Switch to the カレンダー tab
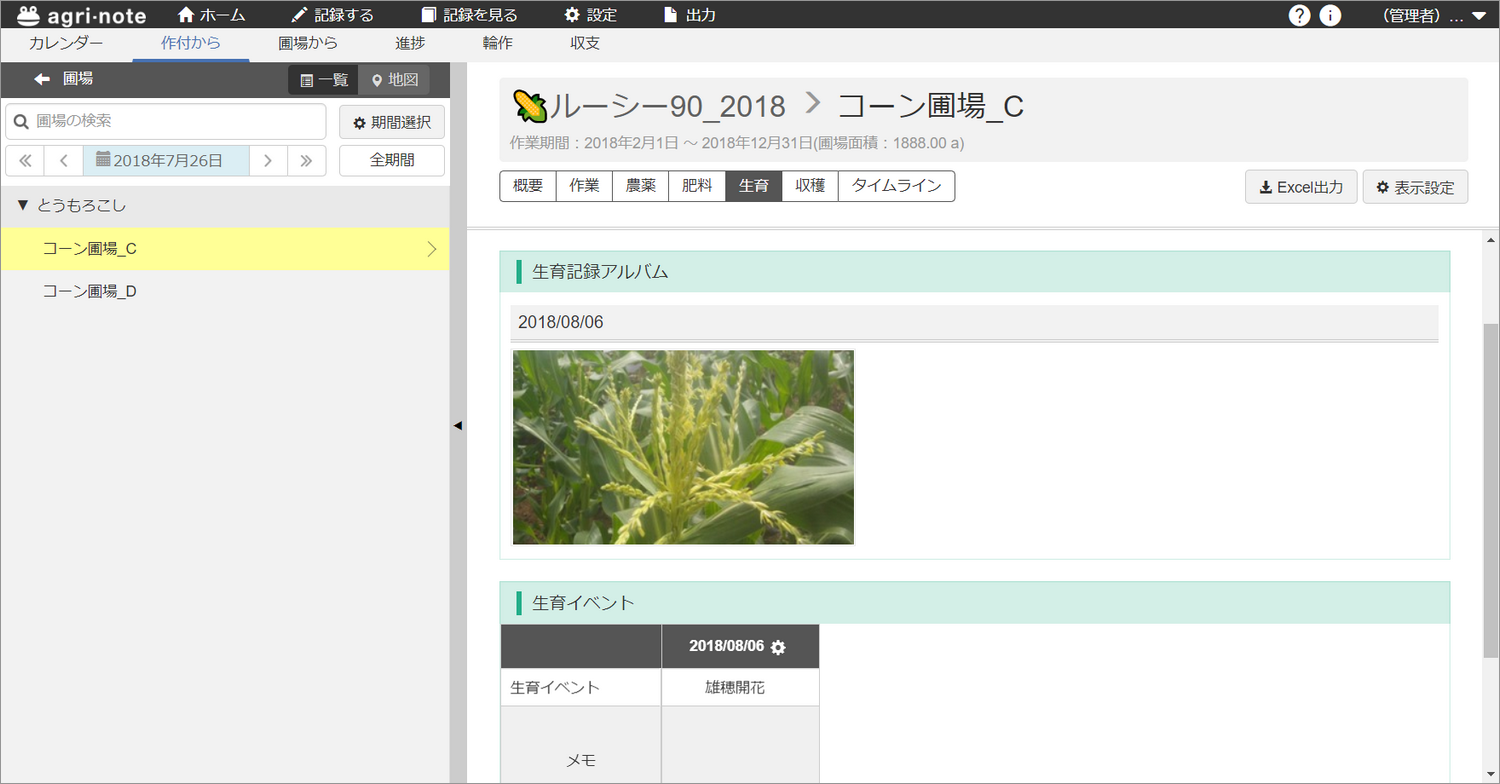This screenshot has height=784, width=1500. [x=66, y=44]
